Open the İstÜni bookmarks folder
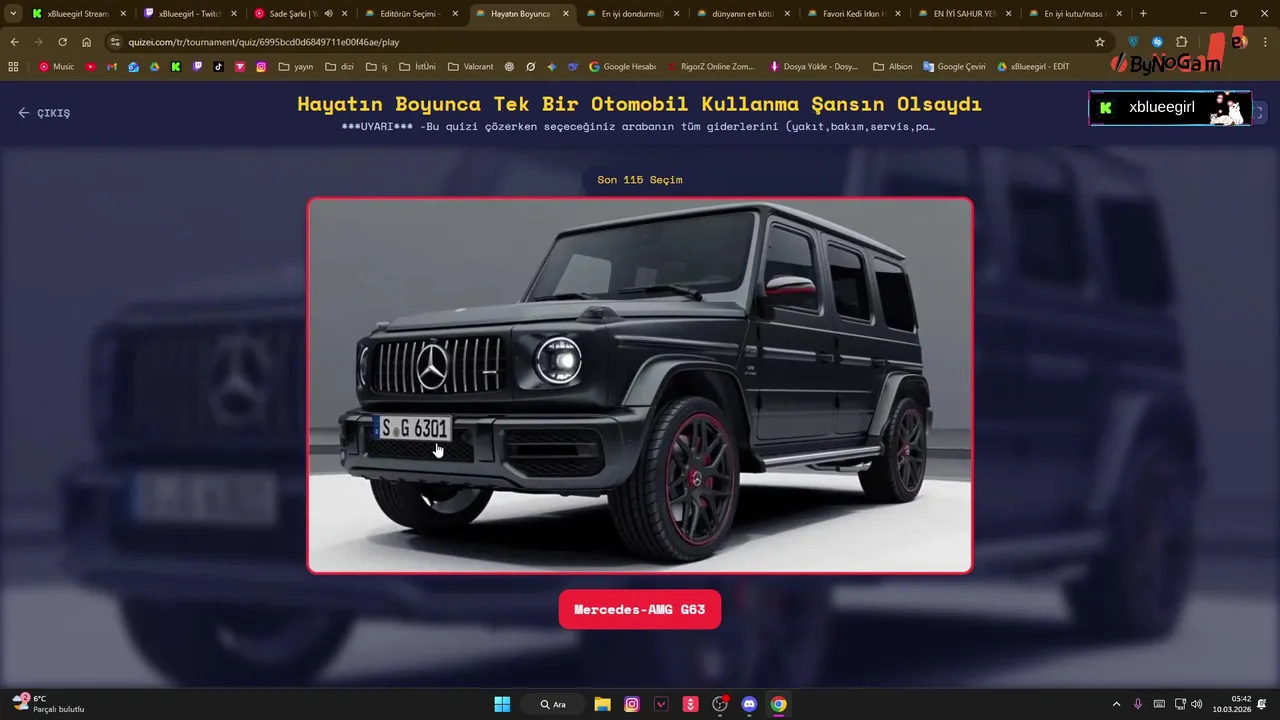 click(417, 67)
